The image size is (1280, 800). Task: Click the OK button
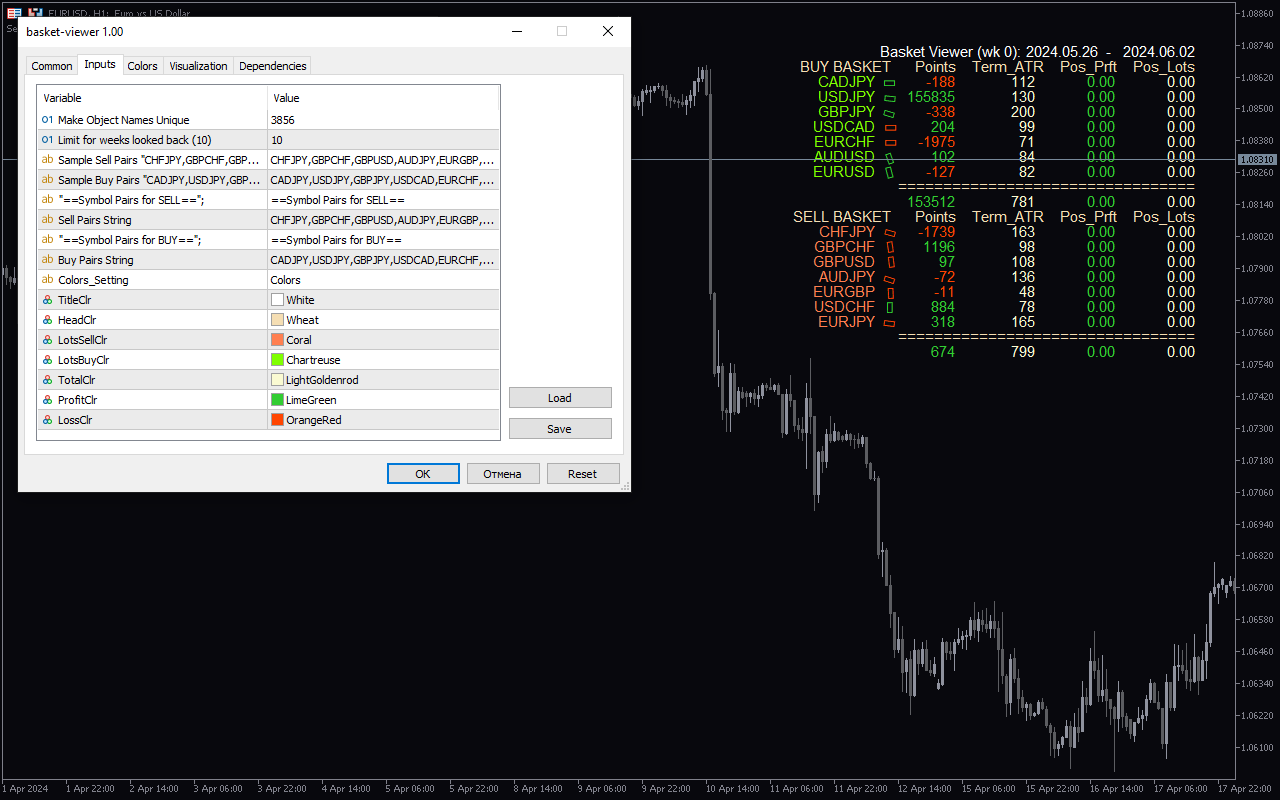[423, 474]
